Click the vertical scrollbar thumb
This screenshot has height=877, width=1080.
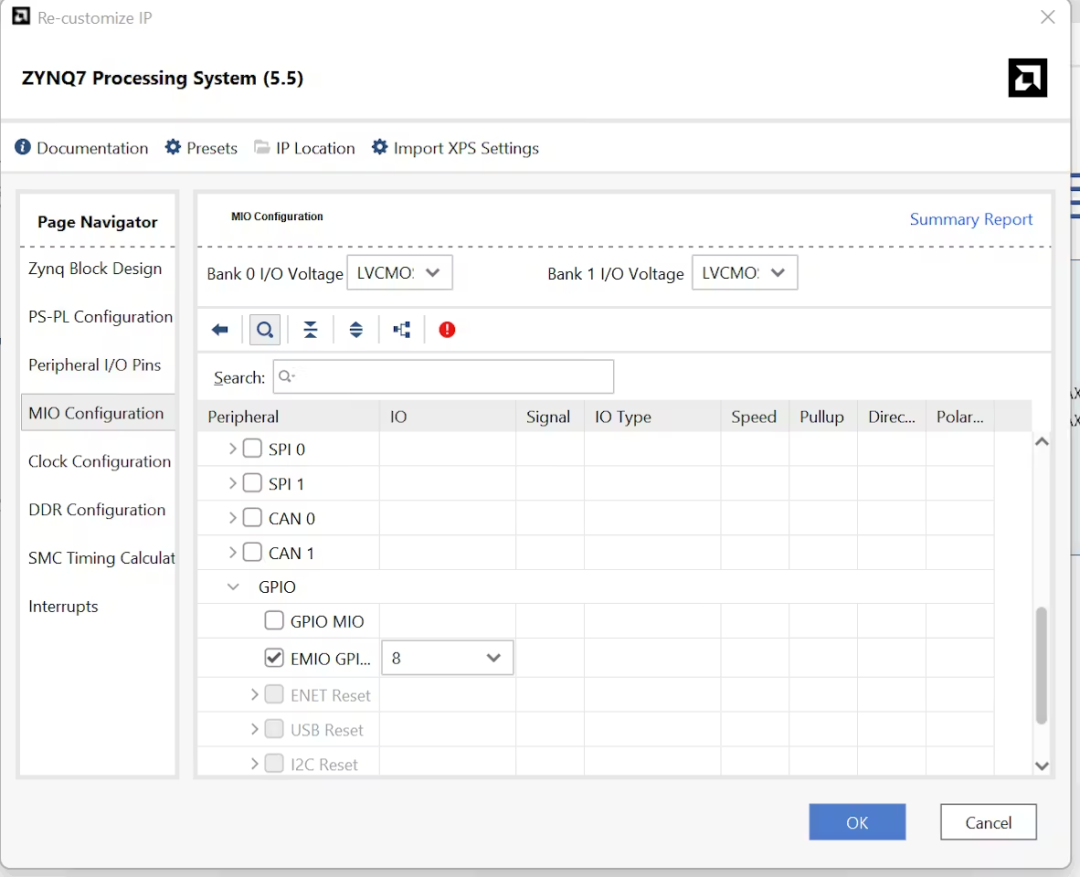tap(1041, 665)
